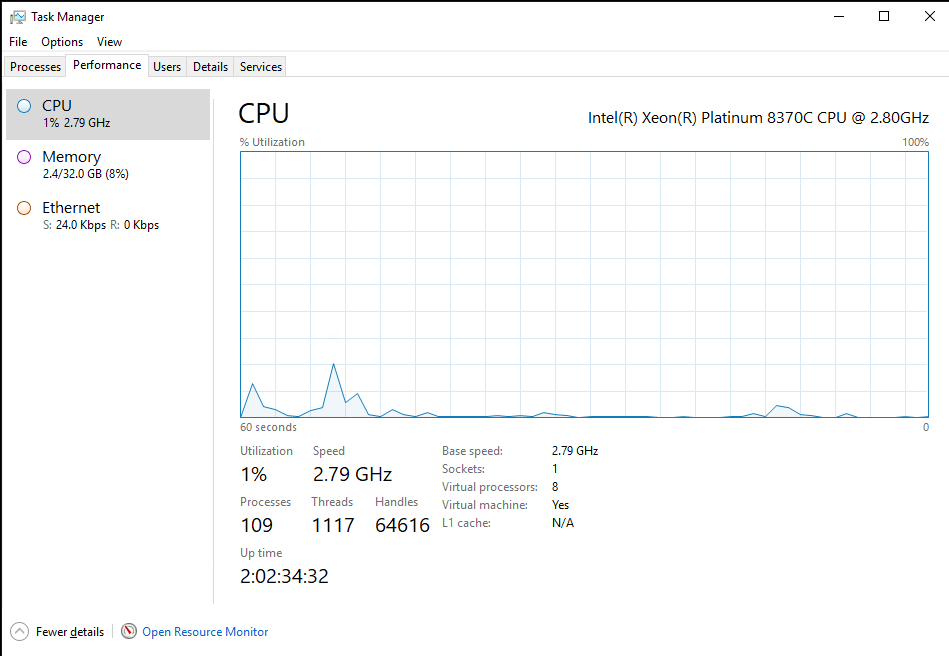949x656 pixels.
Task: Open Resource Monitor link
Action: coord(205,632)
